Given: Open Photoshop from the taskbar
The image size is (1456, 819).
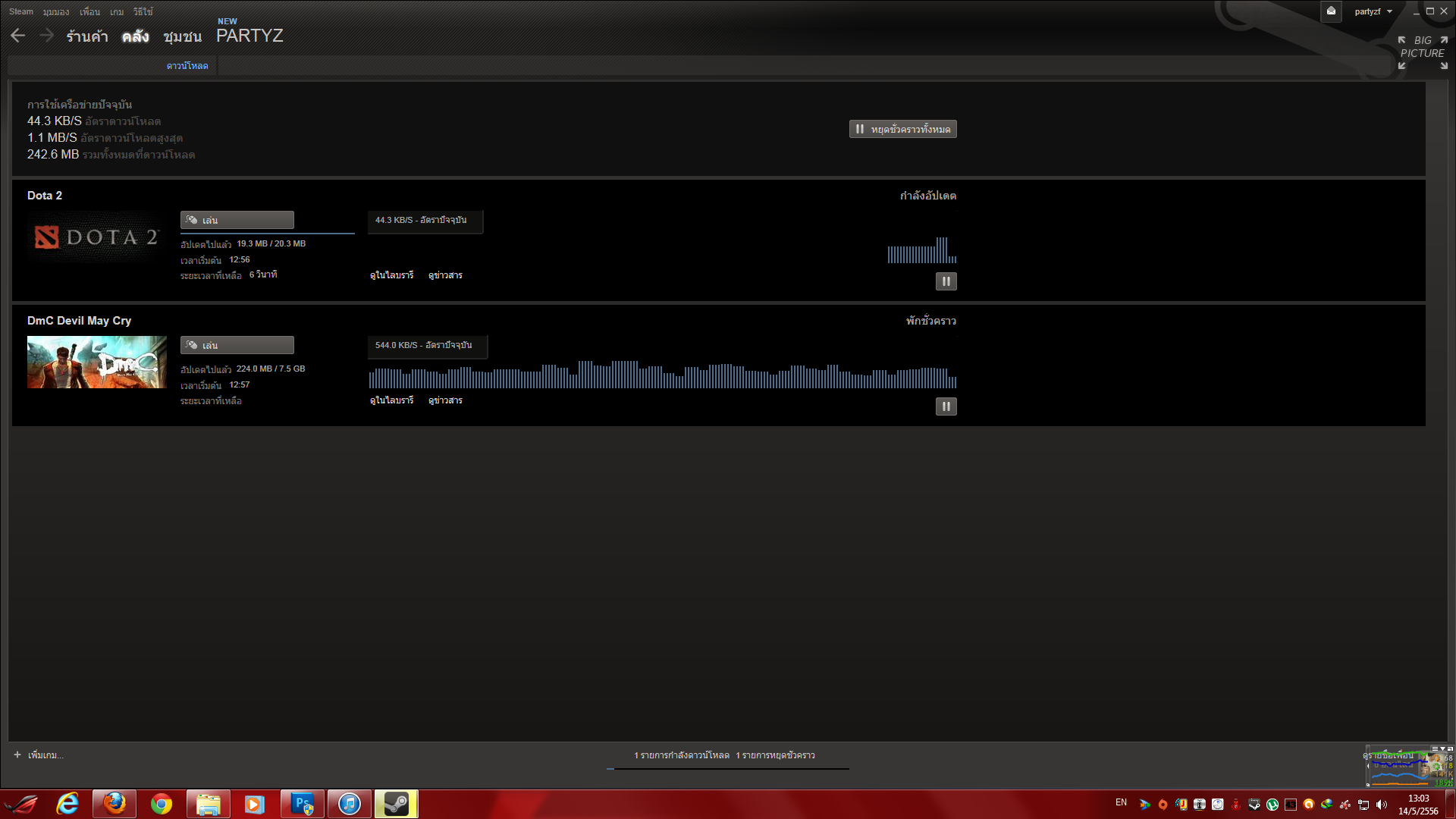Looking at the screenshot, I should pos(302,804).
